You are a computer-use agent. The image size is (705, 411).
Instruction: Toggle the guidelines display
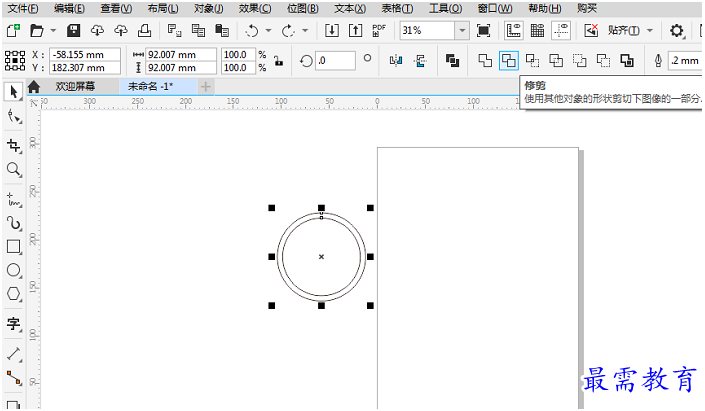(561, 31)
